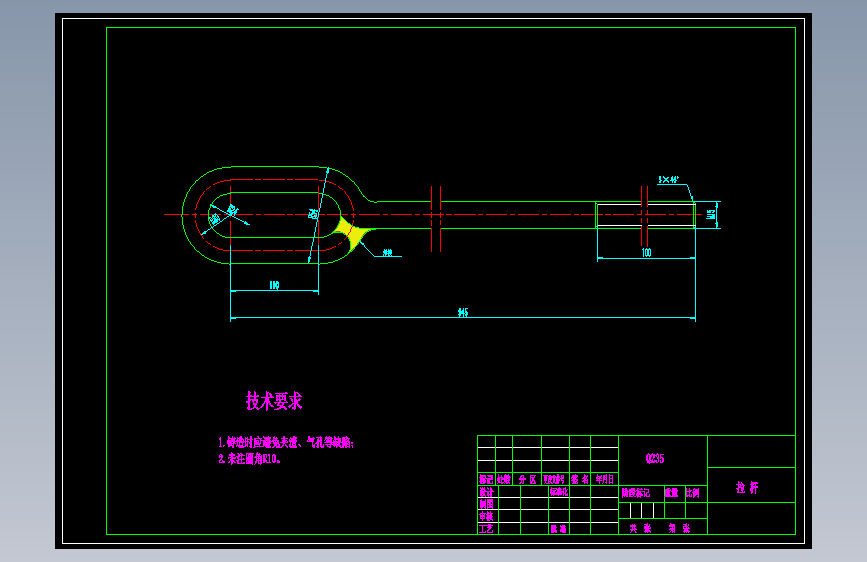The image size is (867, 562).
Task: Click the white threaded section rectangle
Action: [x=646, y=215]
